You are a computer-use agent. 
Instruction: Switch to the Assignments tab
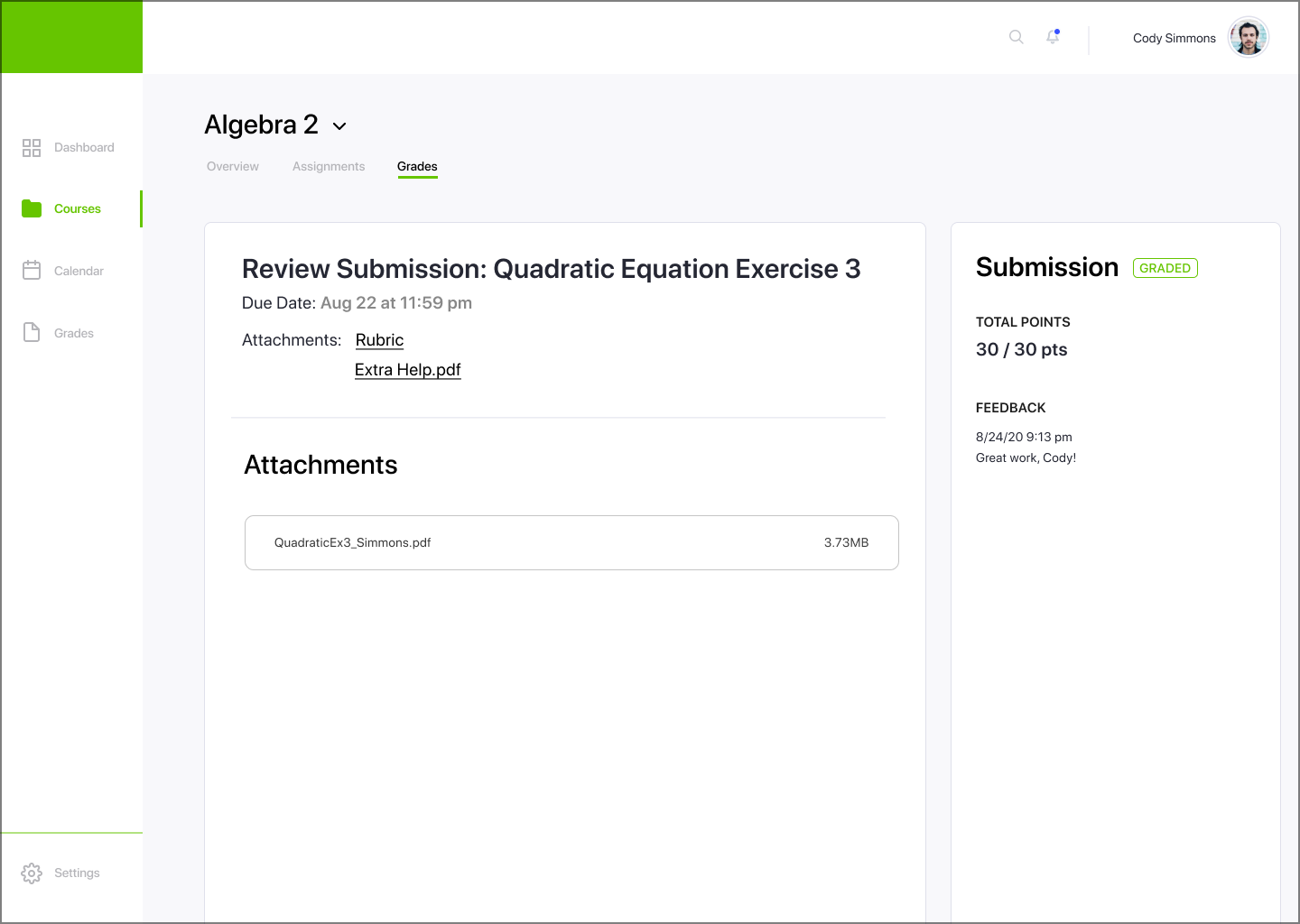click(x=329, y=167)
